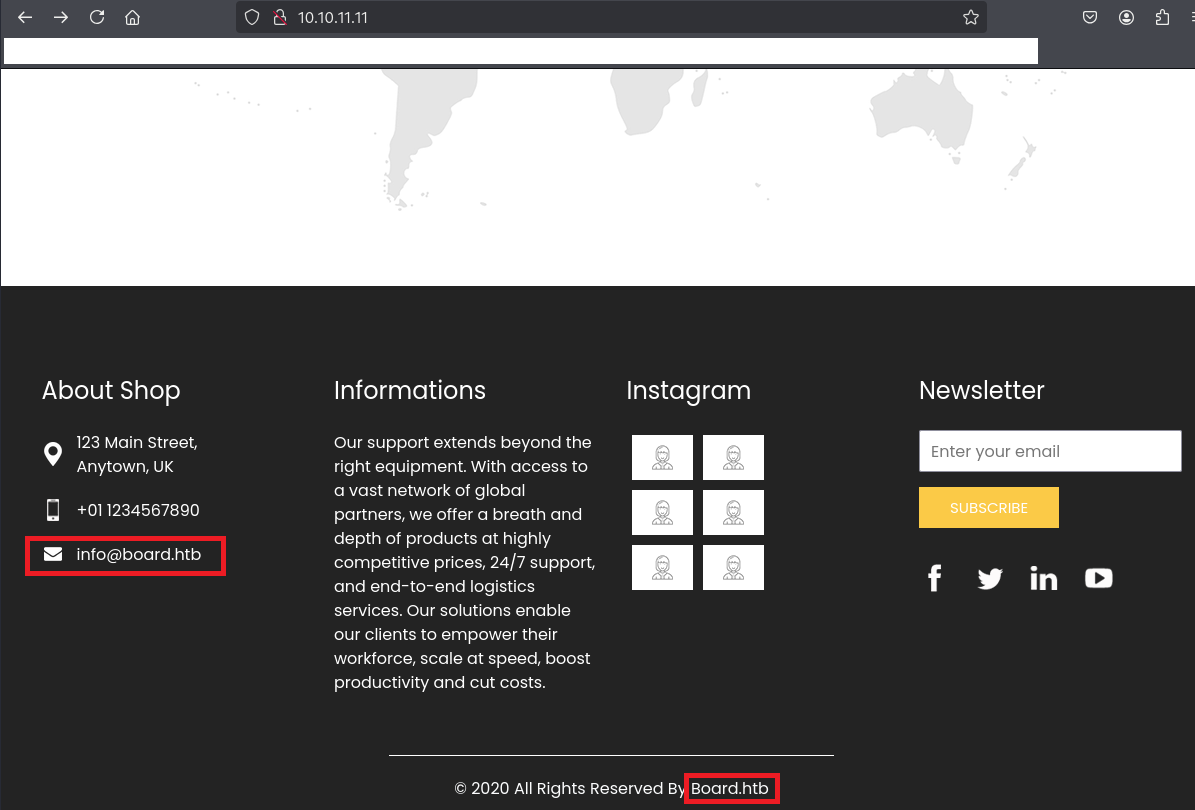Click the address bar showing 10.10.11.11
This screenshot has height=810, width=1195.
(x=600, y=17)
